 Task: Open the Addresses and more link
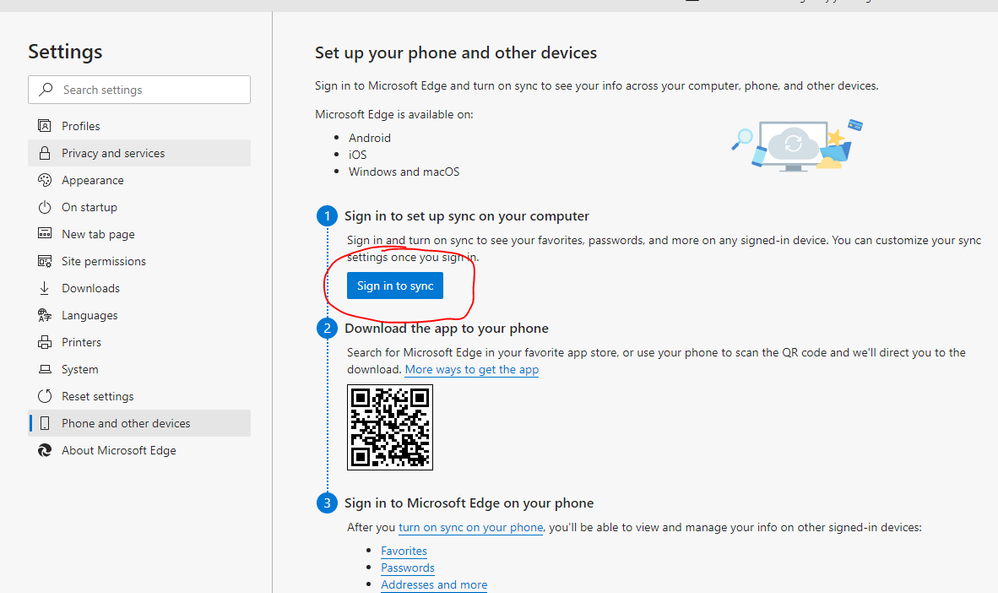434,585
